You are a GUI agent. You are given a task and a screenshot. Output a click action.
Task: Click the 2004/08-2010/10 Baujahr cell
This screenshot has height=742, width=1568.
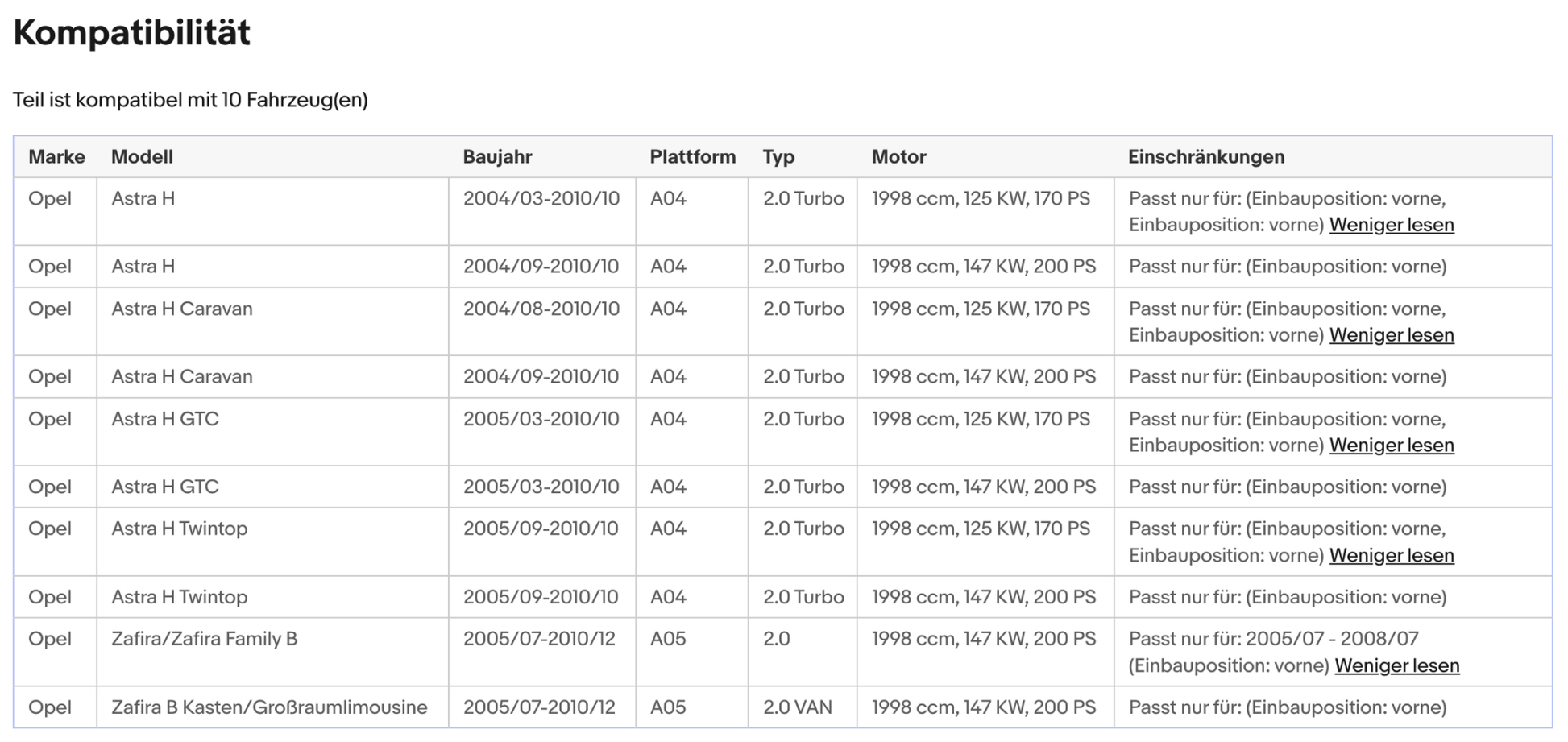(541, 309)
